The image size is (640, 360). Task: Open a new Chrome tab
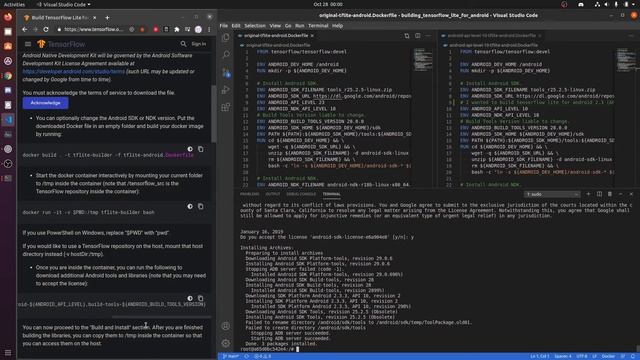pos(107,18)
